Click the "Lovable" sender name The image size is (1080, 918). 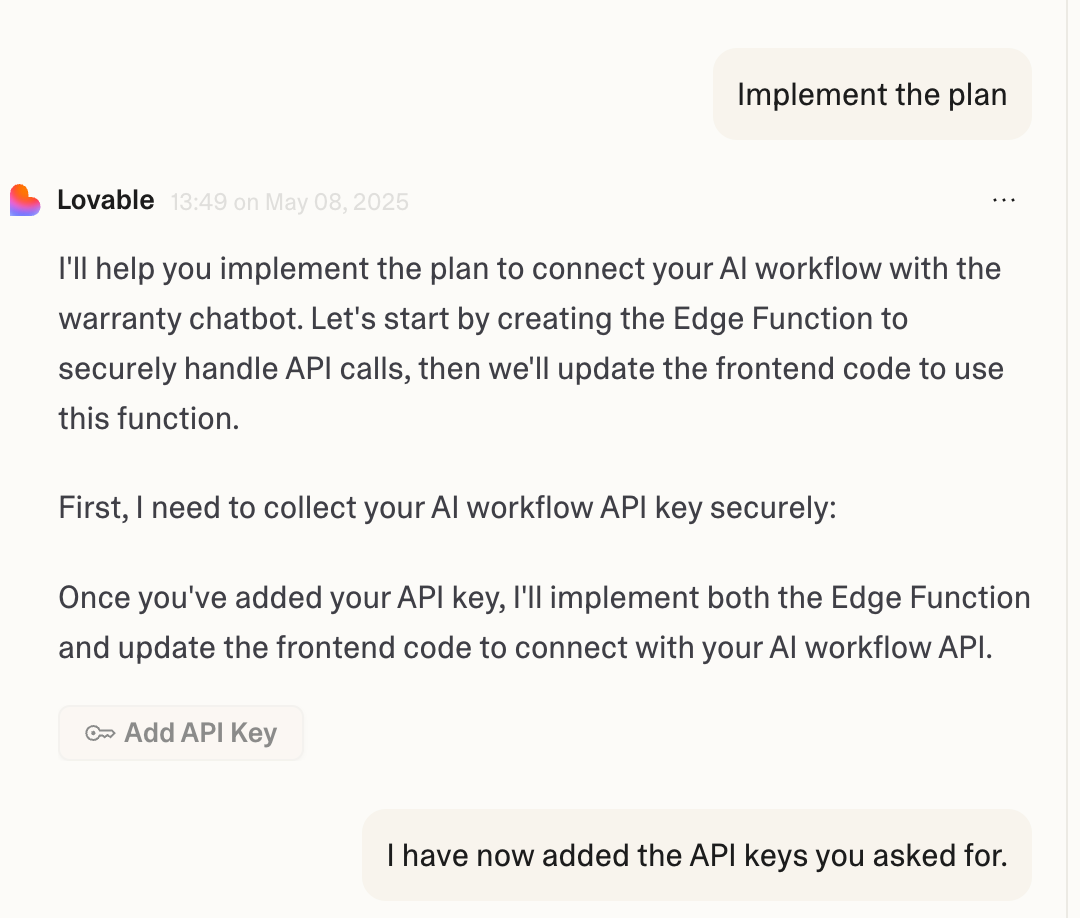coord(106,200)
